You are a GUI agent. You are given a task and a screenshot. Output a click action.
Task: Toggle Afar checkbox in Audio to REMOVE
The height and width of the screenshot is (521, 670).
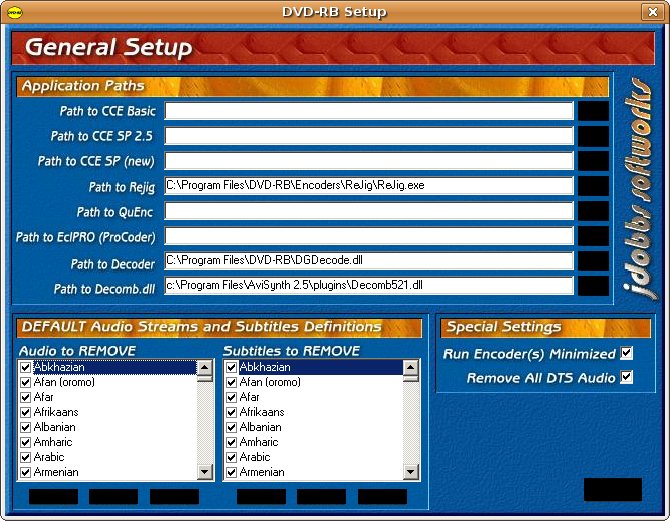(x=26, y=397)
